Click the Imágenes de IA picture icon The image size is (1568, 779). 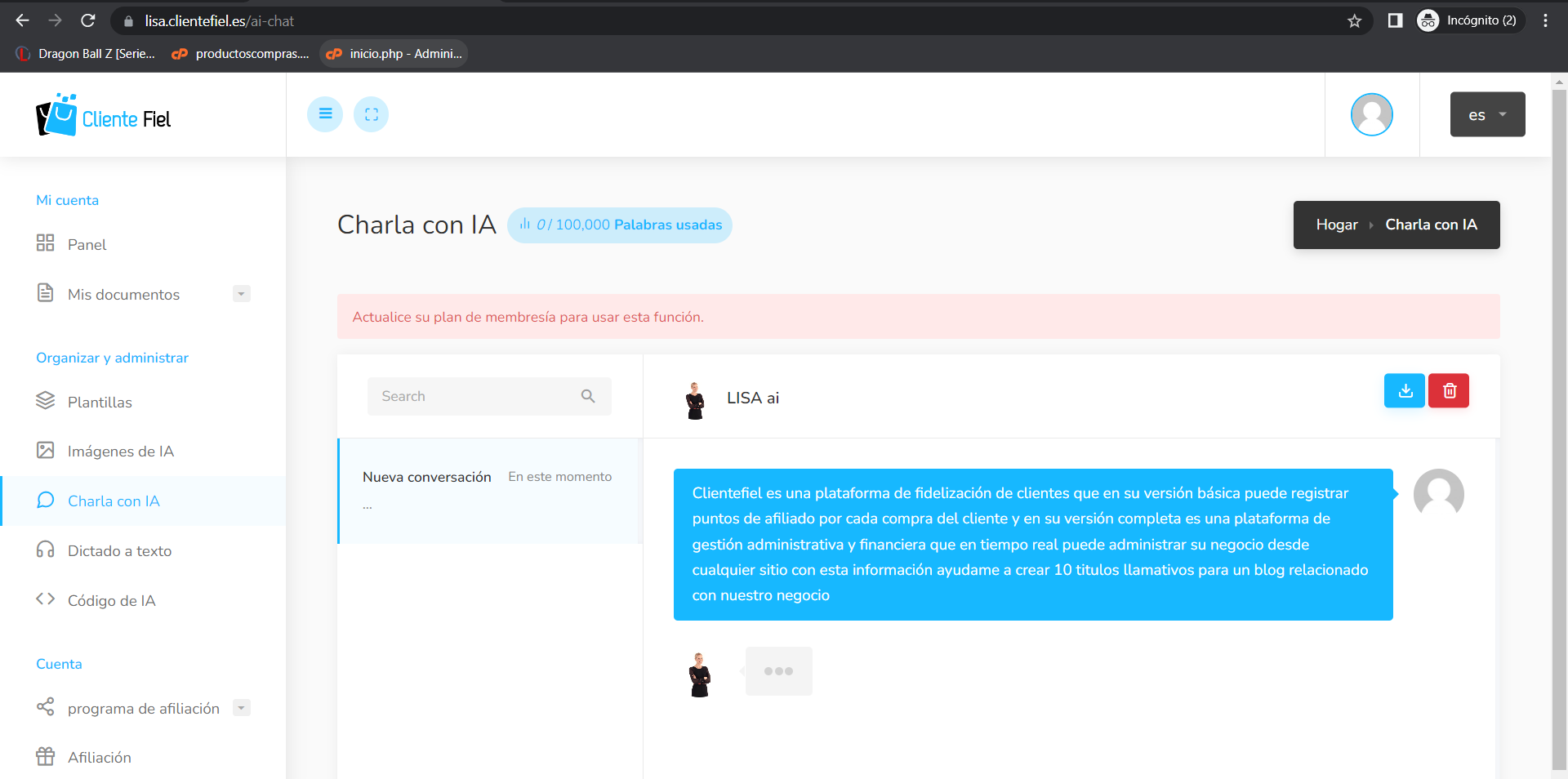point(46,451)
